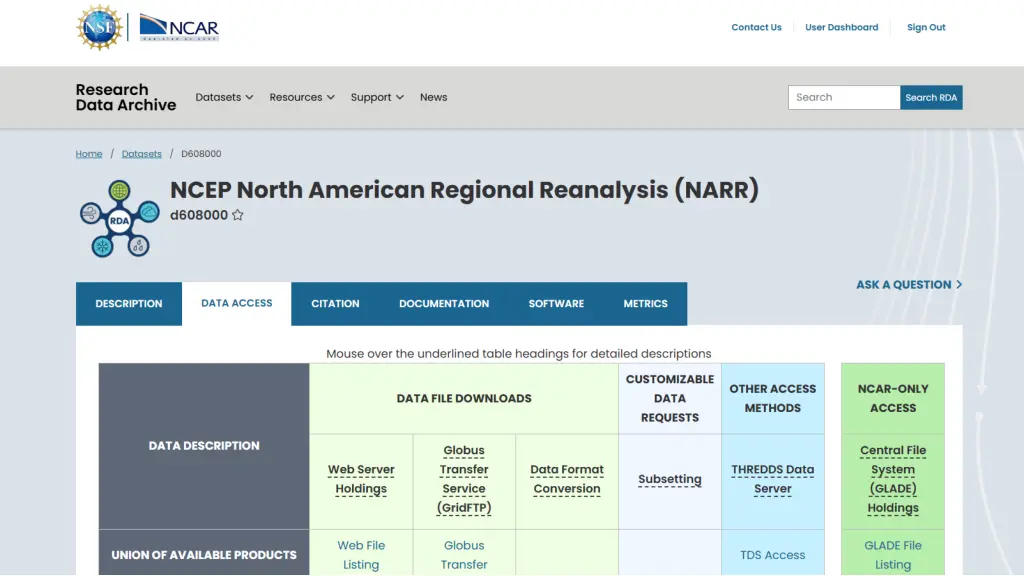Open the TDS Access link
Viewport: 1024px width, 576px height.
coord(773,555)
